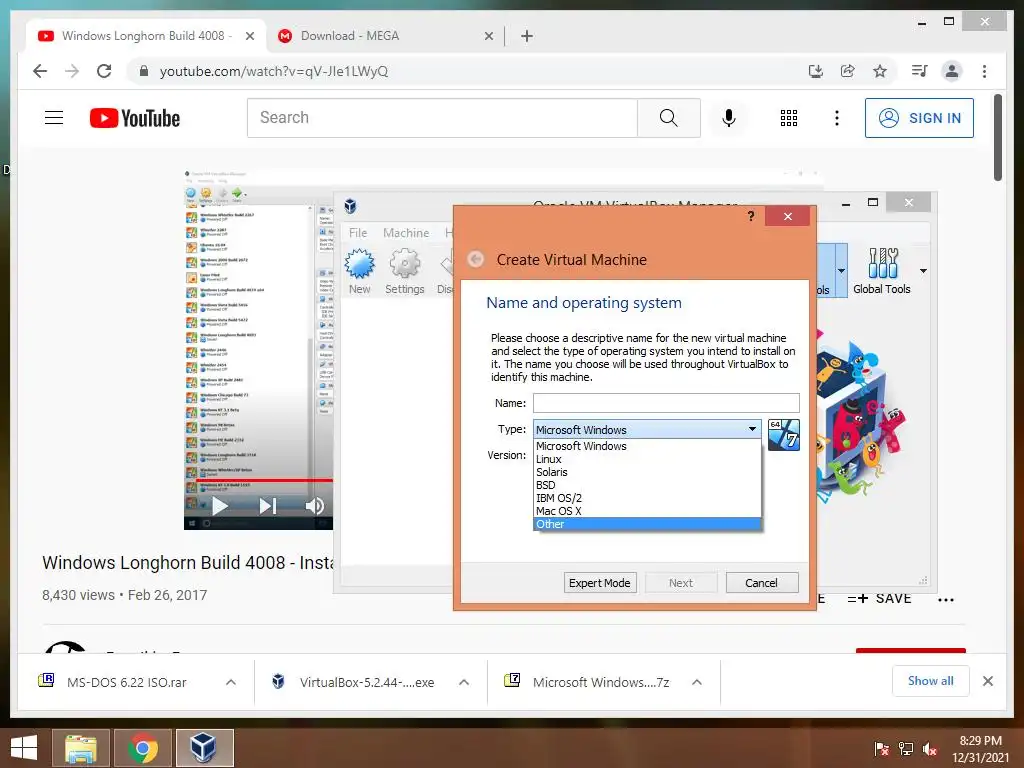Open Global Tools in VirtualBox toolbar
Image resolution: width=1024 pixels, height=768 pixels.
coord(882,272)
